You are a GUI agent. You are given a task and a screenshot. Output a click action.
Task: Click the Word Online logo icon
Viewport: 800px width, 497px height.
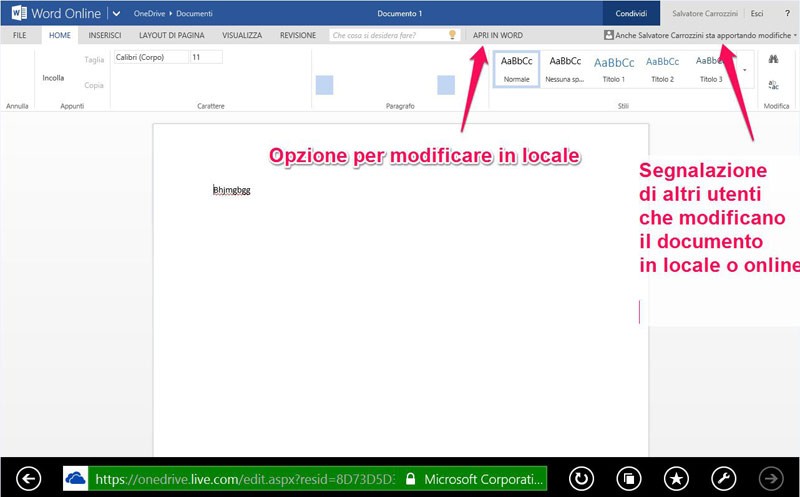(x=17, y=14)
